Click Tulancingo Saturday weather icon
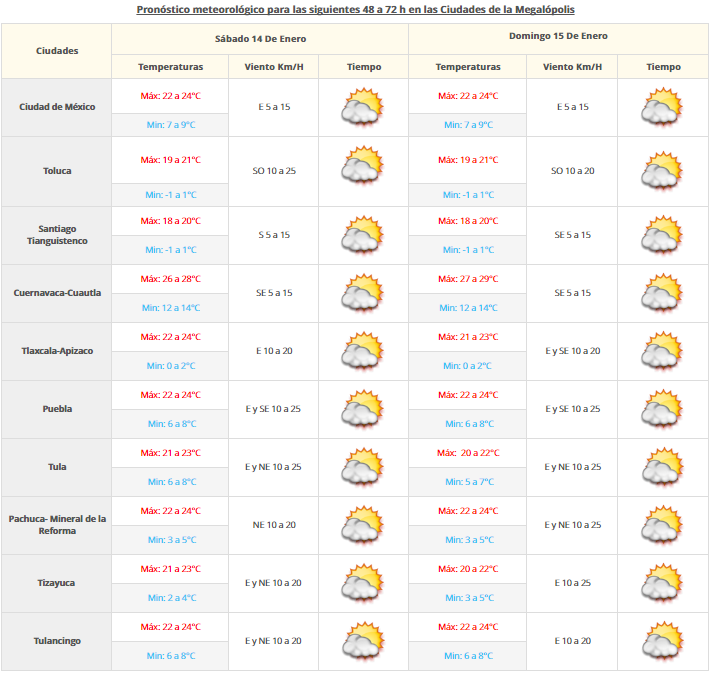Viewport: 709px width, 675px height. click(x=363, y=641)
